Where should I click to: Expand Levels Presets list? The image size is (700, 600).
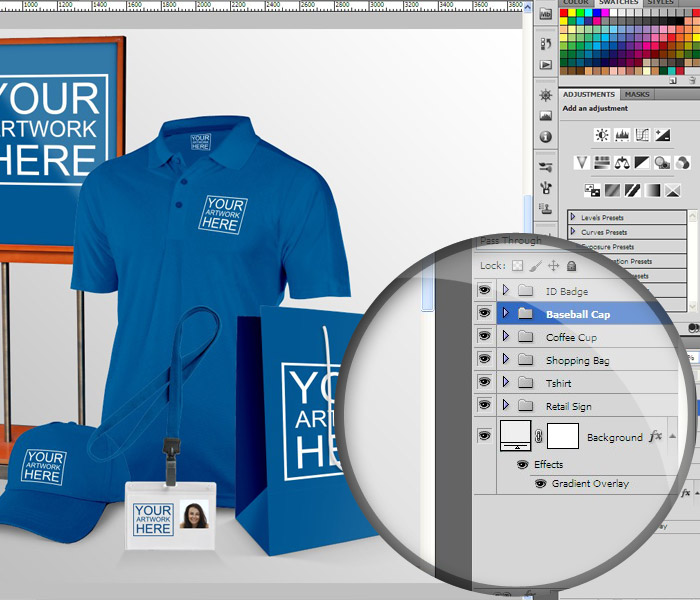[x=573, y=217]
